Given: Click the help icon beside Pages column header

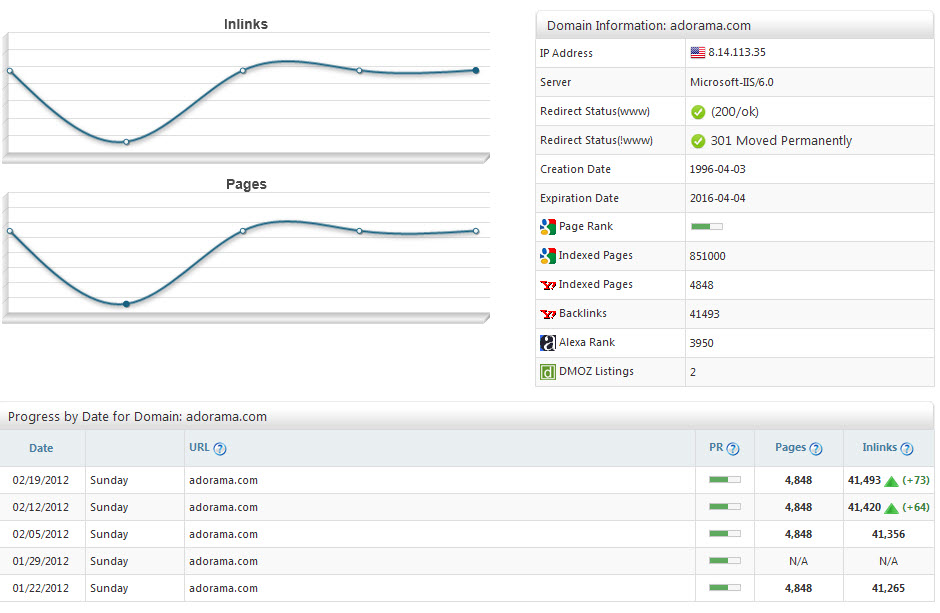Looking at the screenshot, I should point(816,449).
